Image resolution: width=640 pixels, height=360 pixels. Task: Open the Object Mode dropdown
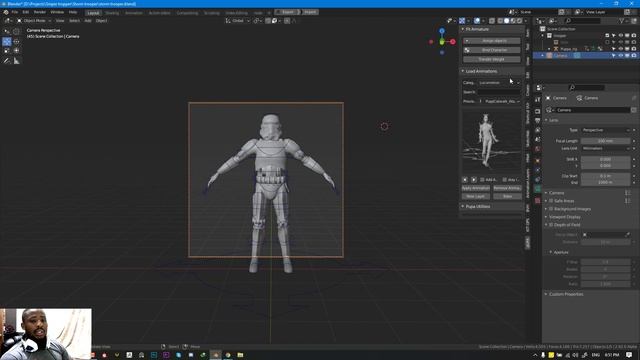click(34, 20)
